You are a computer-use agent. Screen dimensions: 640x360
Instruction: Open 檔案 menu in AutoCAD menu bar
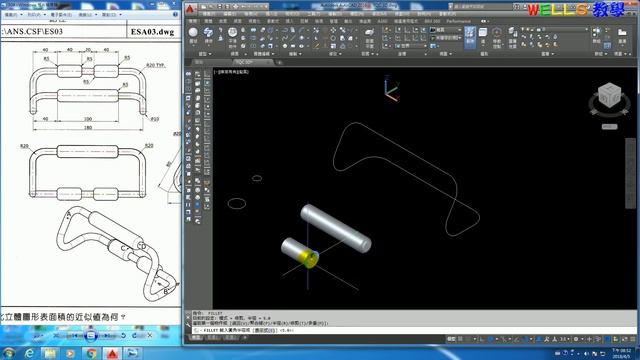tap(209, 13)
